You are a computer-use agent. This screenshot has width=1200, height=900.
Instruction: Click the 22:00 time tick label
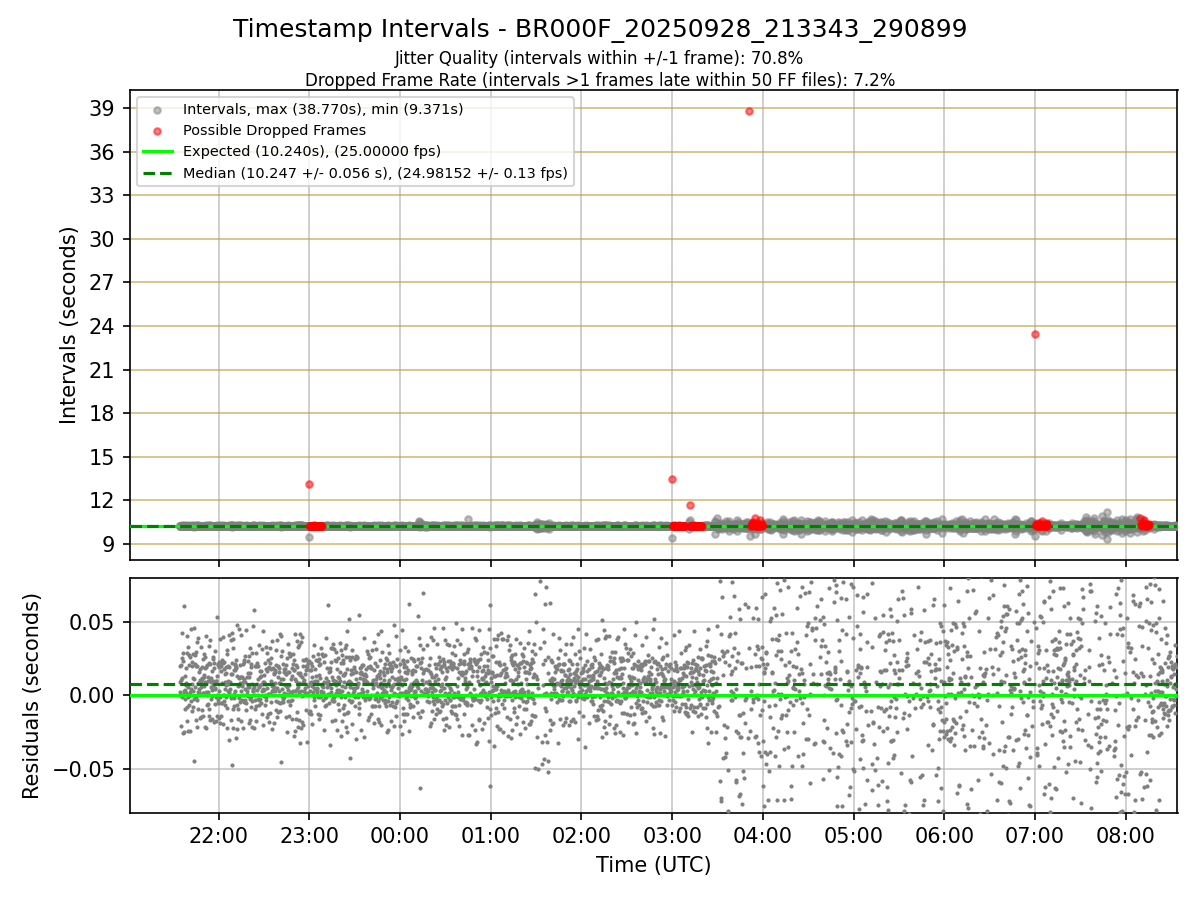[219, 836]
